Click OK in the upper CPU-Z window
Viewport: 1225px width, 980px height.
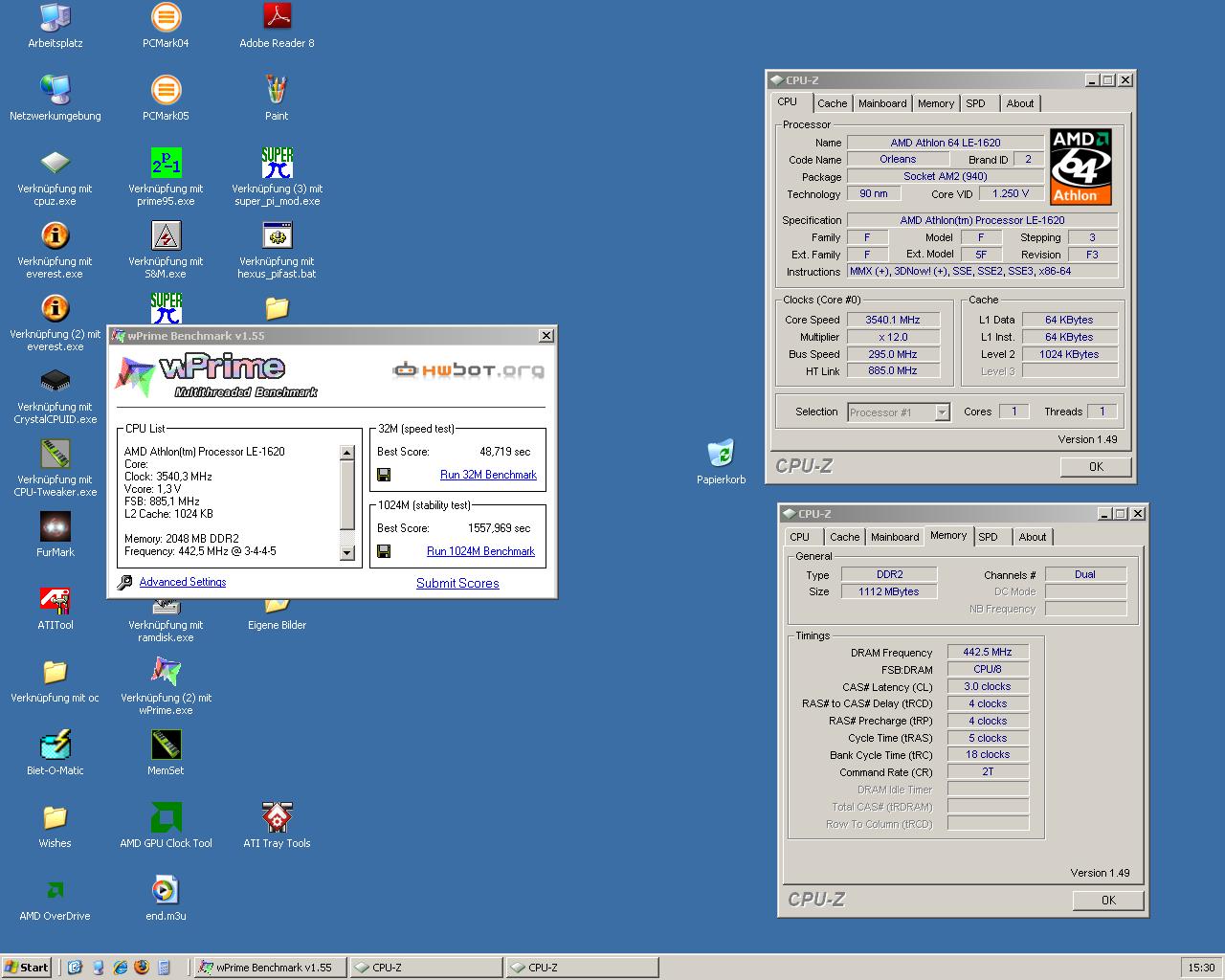[x=1096, y=467]
